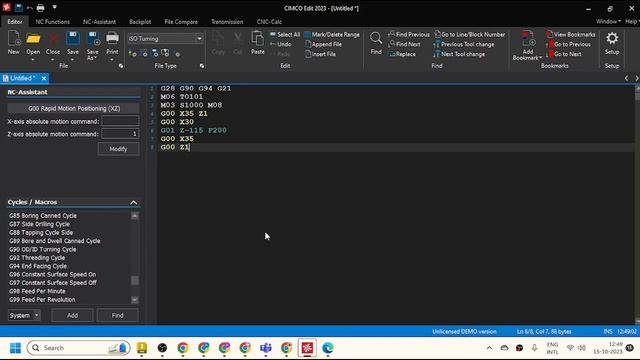Click View Bookmarks
Image resolution: width=640 pixels, height=360 pixels.
click(x=571, y=35)
